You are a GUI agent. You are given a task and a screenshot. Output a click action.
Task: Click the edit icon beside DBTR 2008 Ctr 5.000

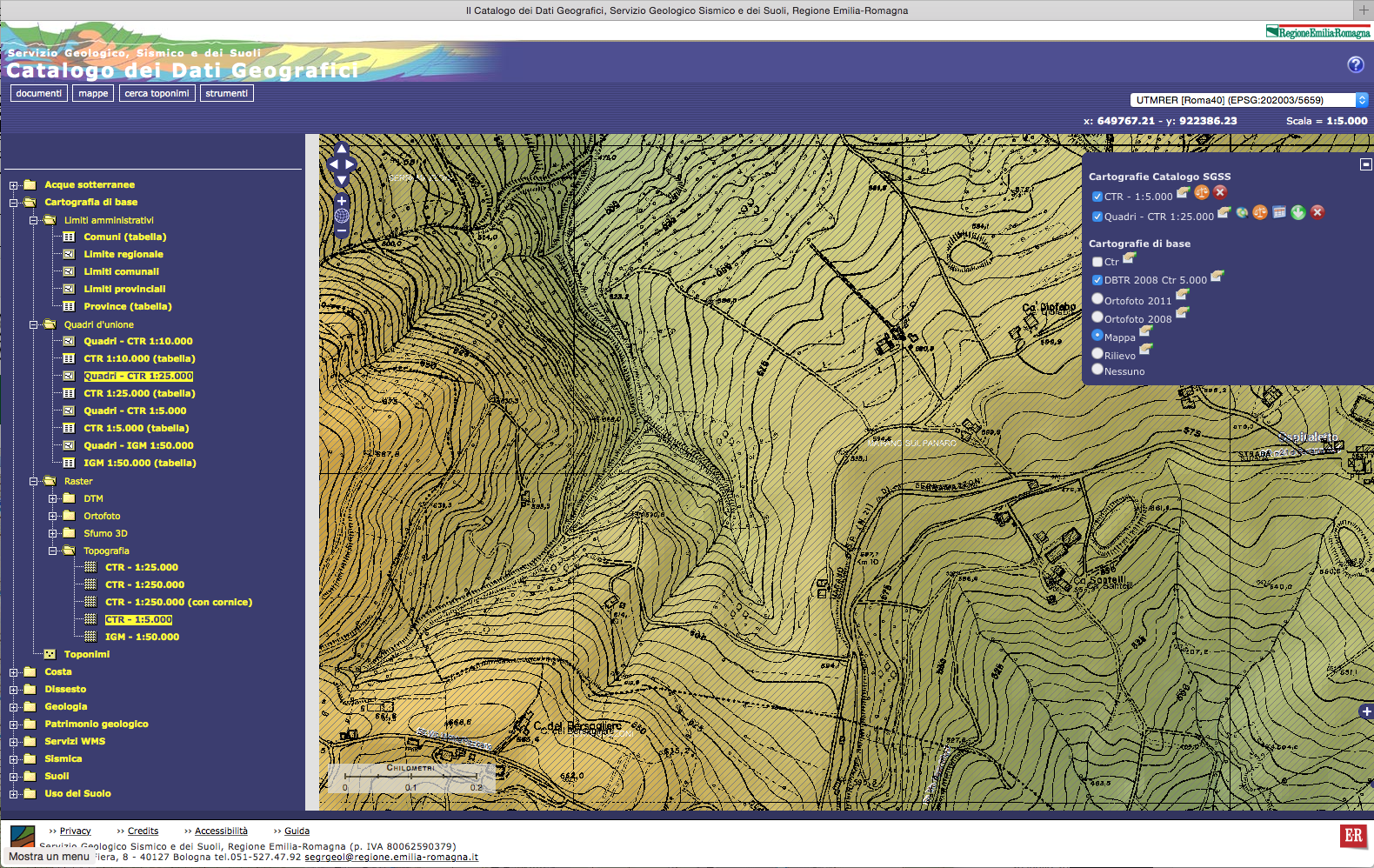point(1217,276)
